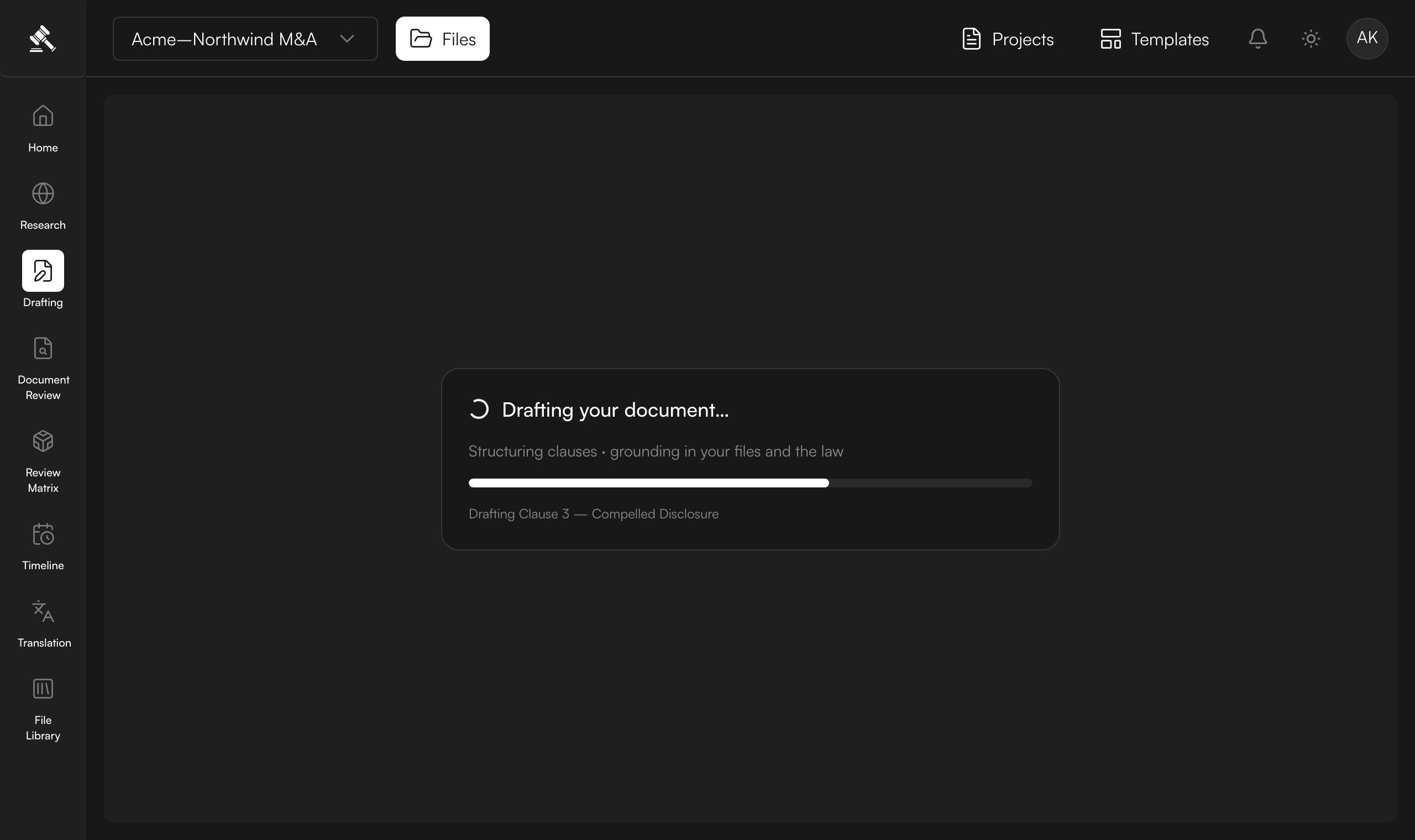Go to Projects in the top bar

click(1008, 39)
